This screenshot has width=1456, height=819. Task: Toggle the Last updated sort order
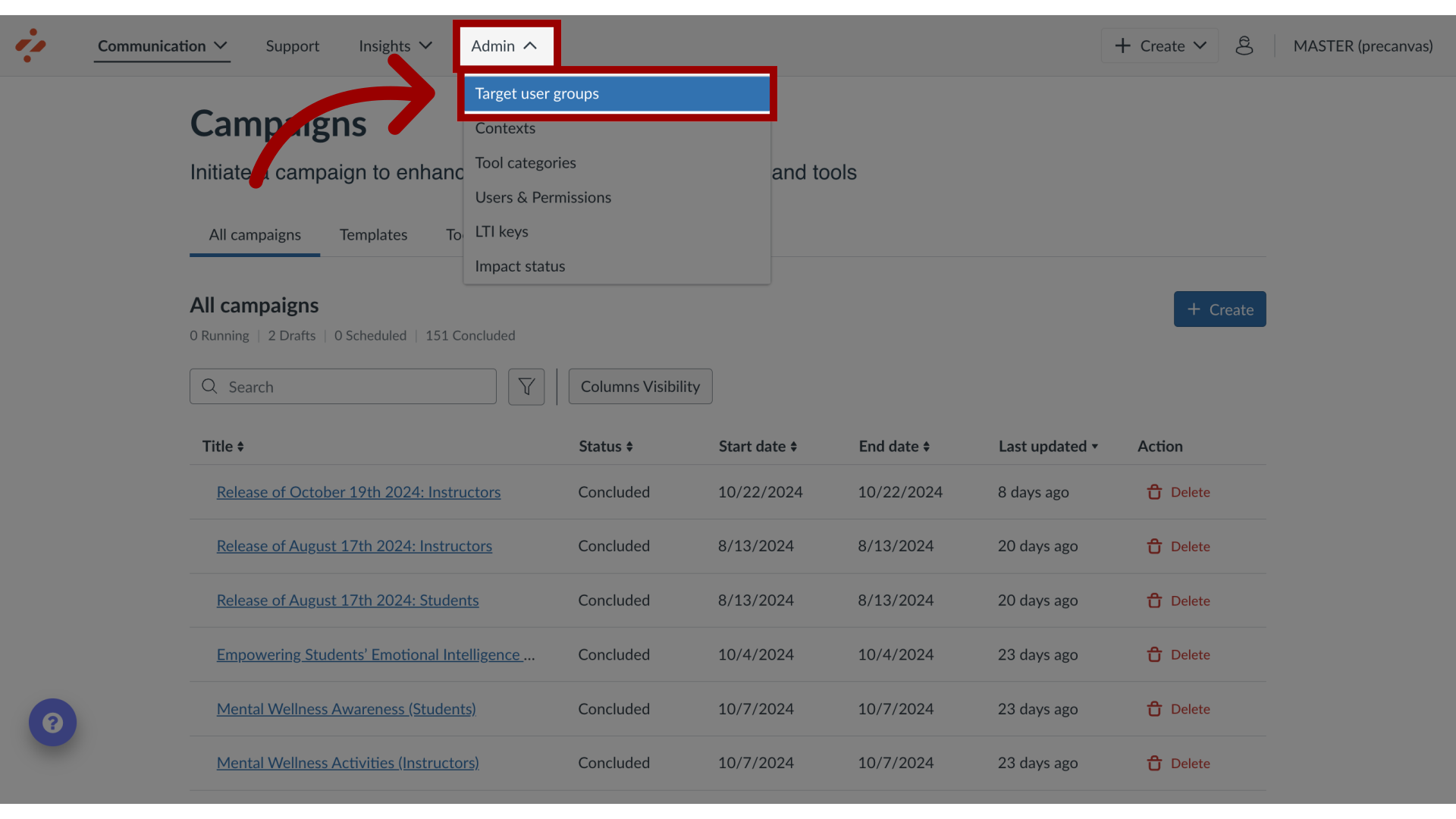(1047, 446)
